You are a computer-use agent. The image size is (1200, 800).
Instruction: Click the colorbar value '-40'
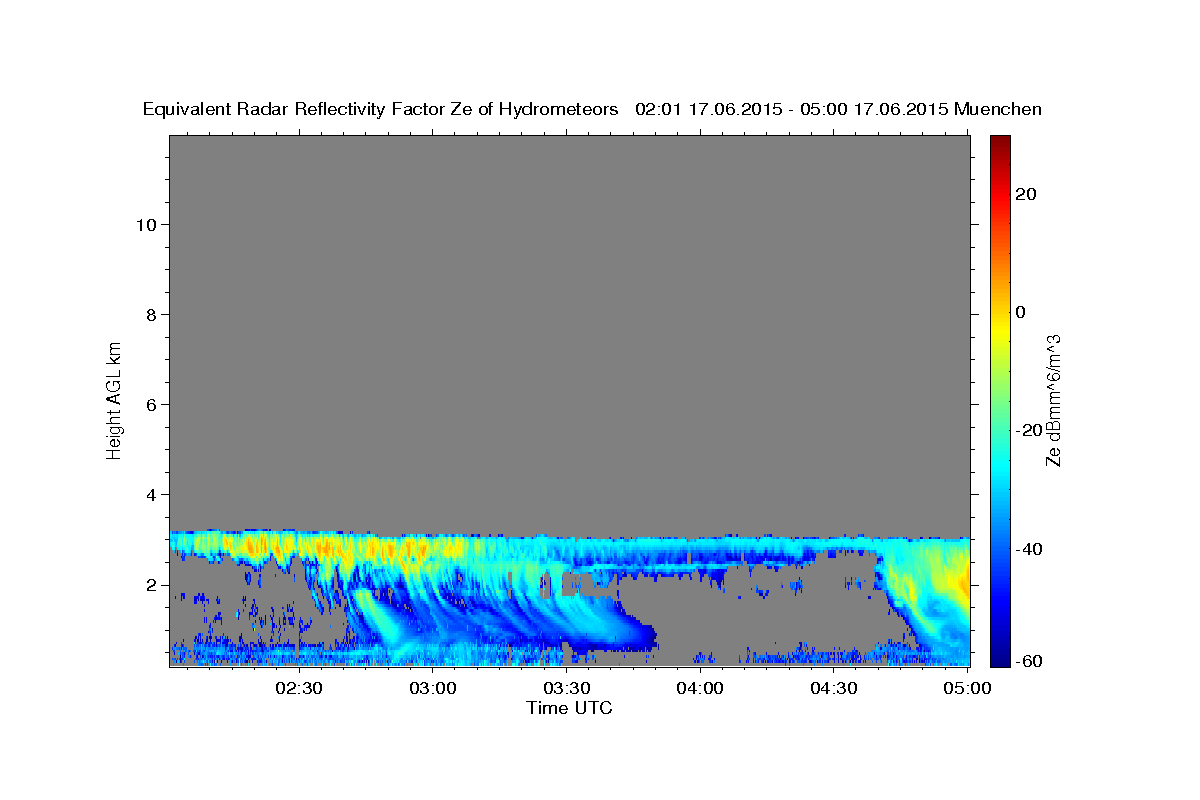(1028, 549)
